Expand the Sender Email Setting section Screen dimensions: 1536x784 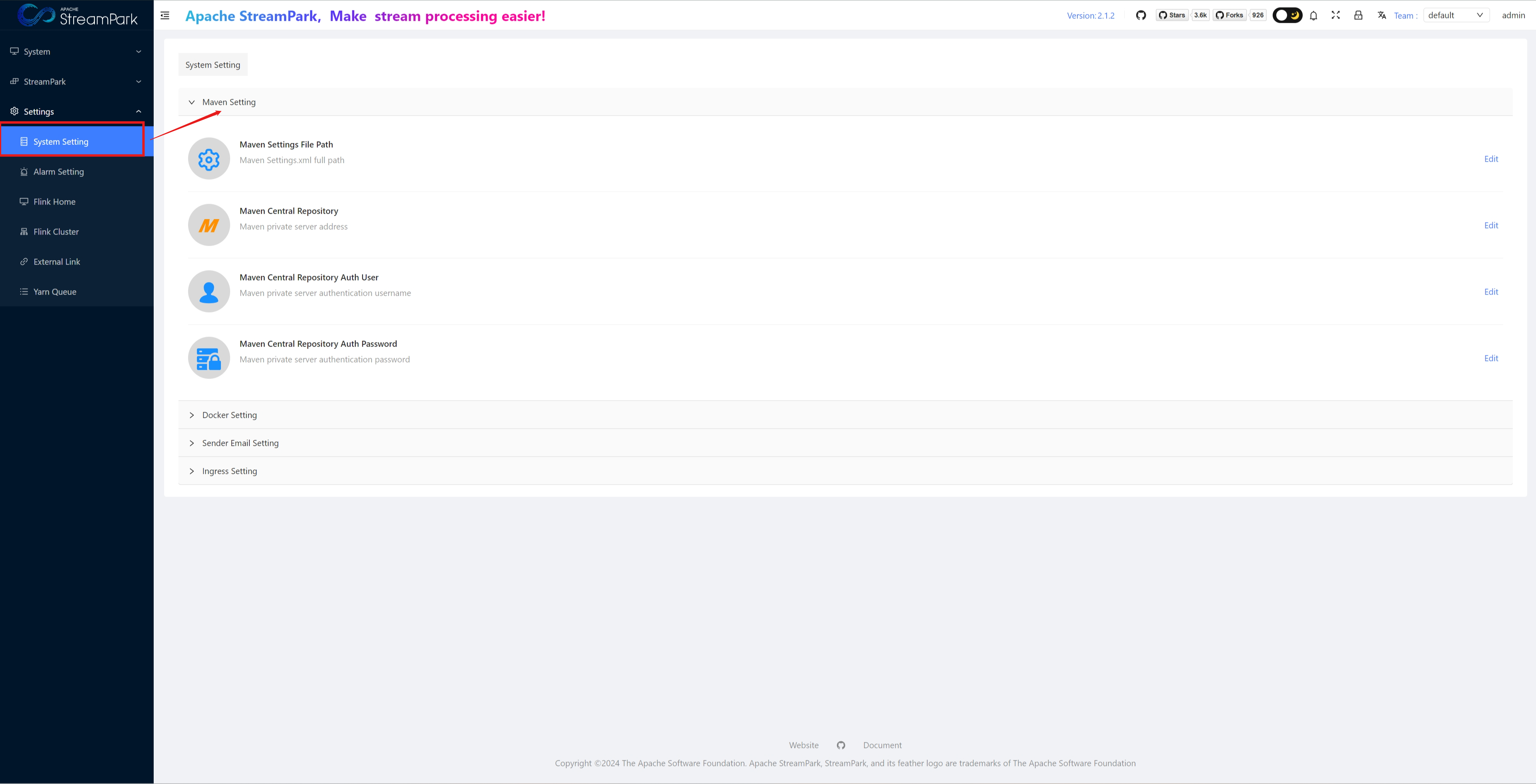click(240, 443)
